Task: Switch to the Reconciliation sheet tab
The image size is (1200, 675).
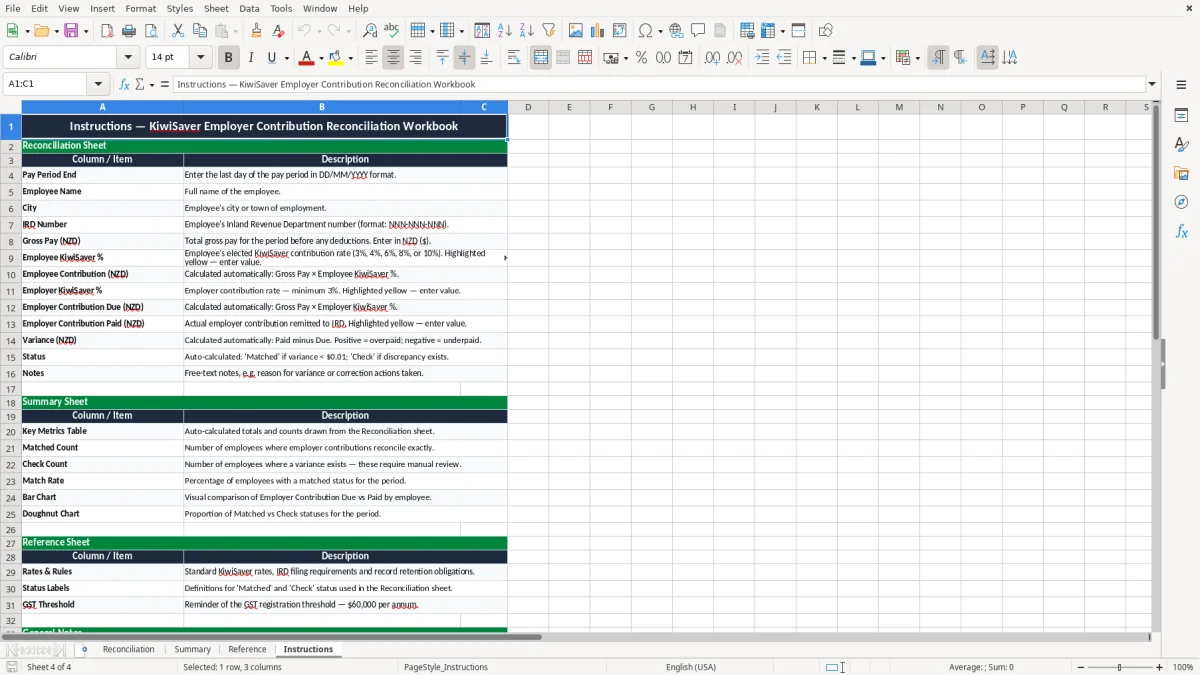Action: coord(128,649)
